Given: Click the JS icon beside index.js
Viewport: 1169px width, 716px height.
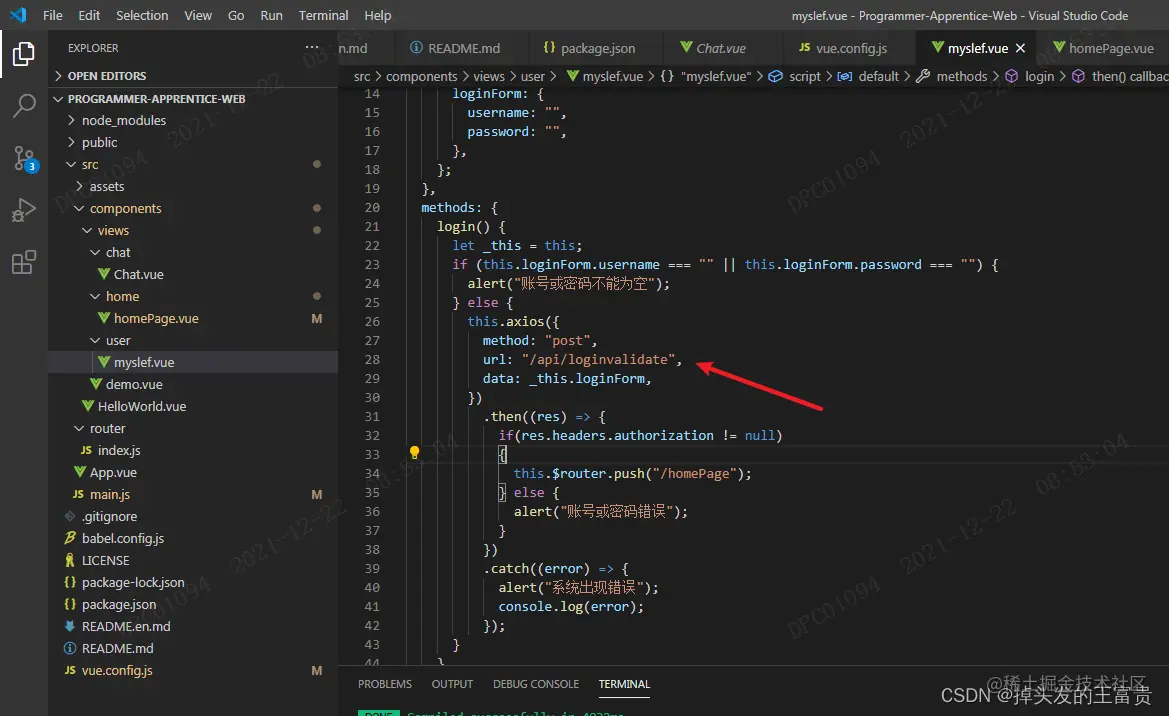Looking at the screenshot, I should click(x=86, y=450).
